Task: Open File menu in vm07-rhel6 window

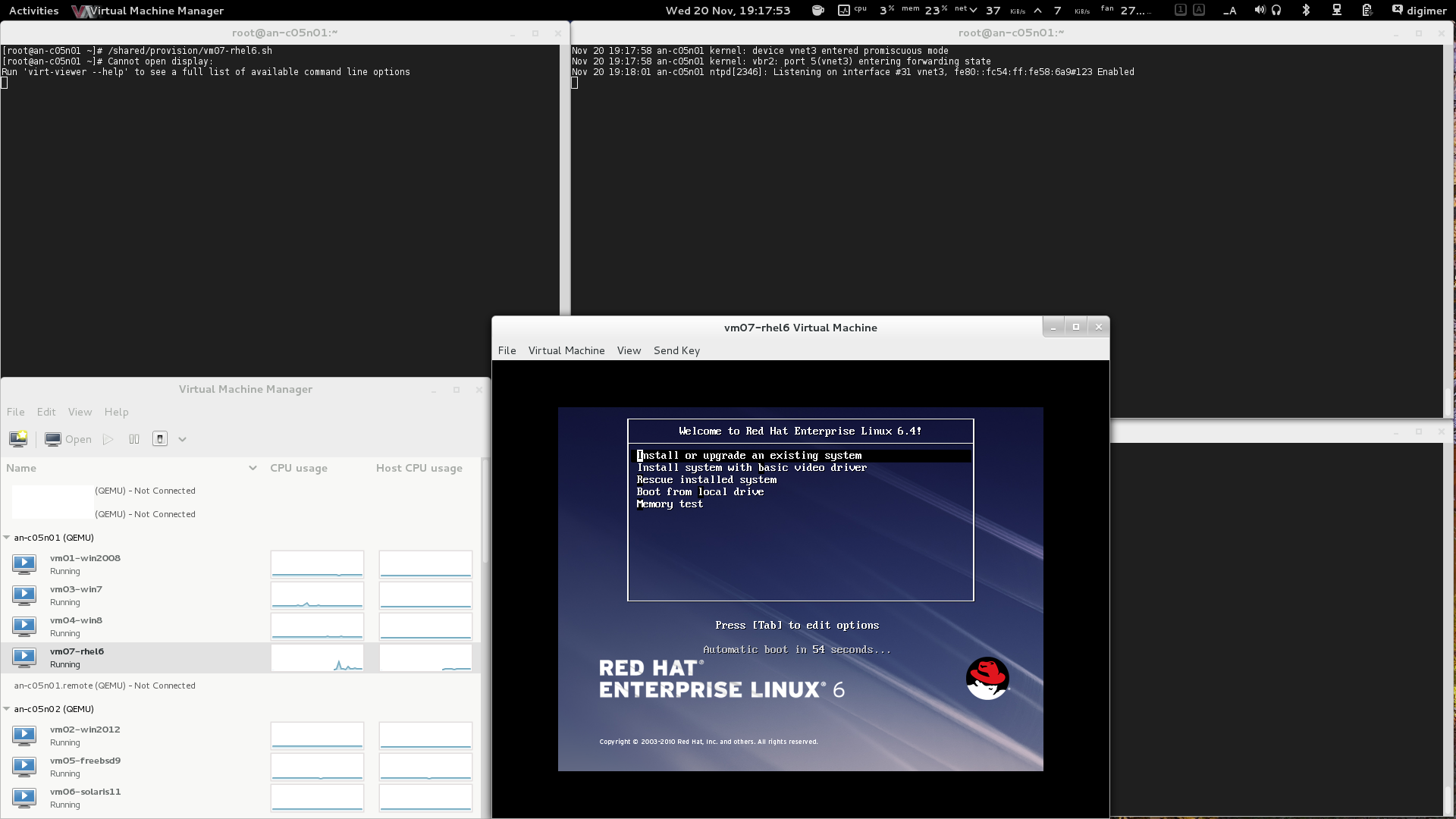Action: (x=507, y=350)
